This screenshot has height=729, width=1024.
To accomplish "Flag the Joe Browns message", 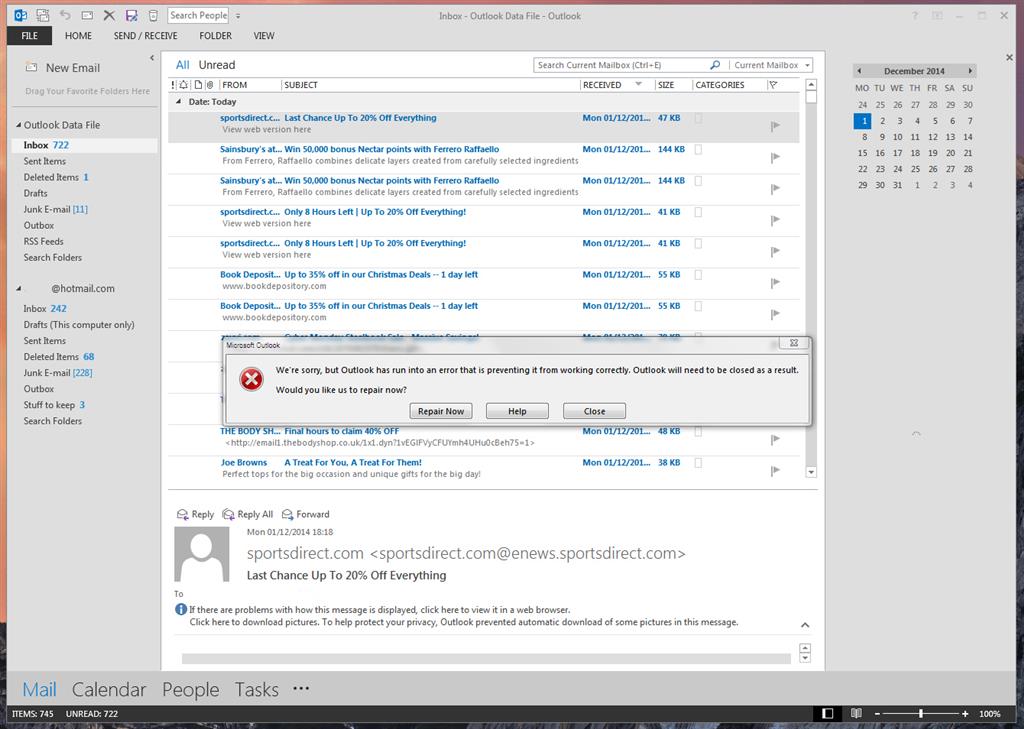I will pos(775,471).
